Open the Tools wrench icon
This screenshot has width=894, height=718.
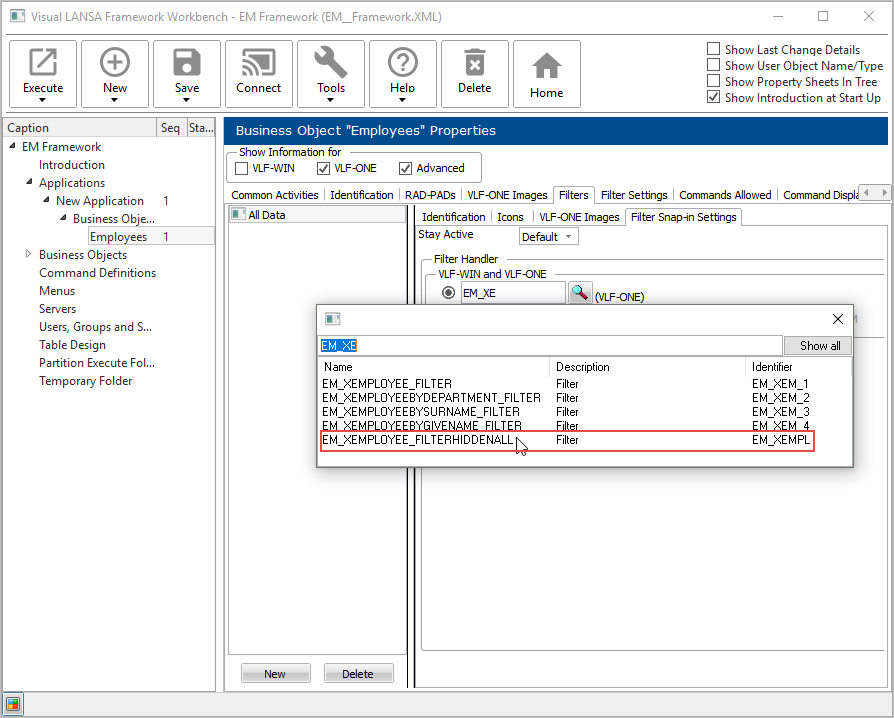tap(331, 63)
